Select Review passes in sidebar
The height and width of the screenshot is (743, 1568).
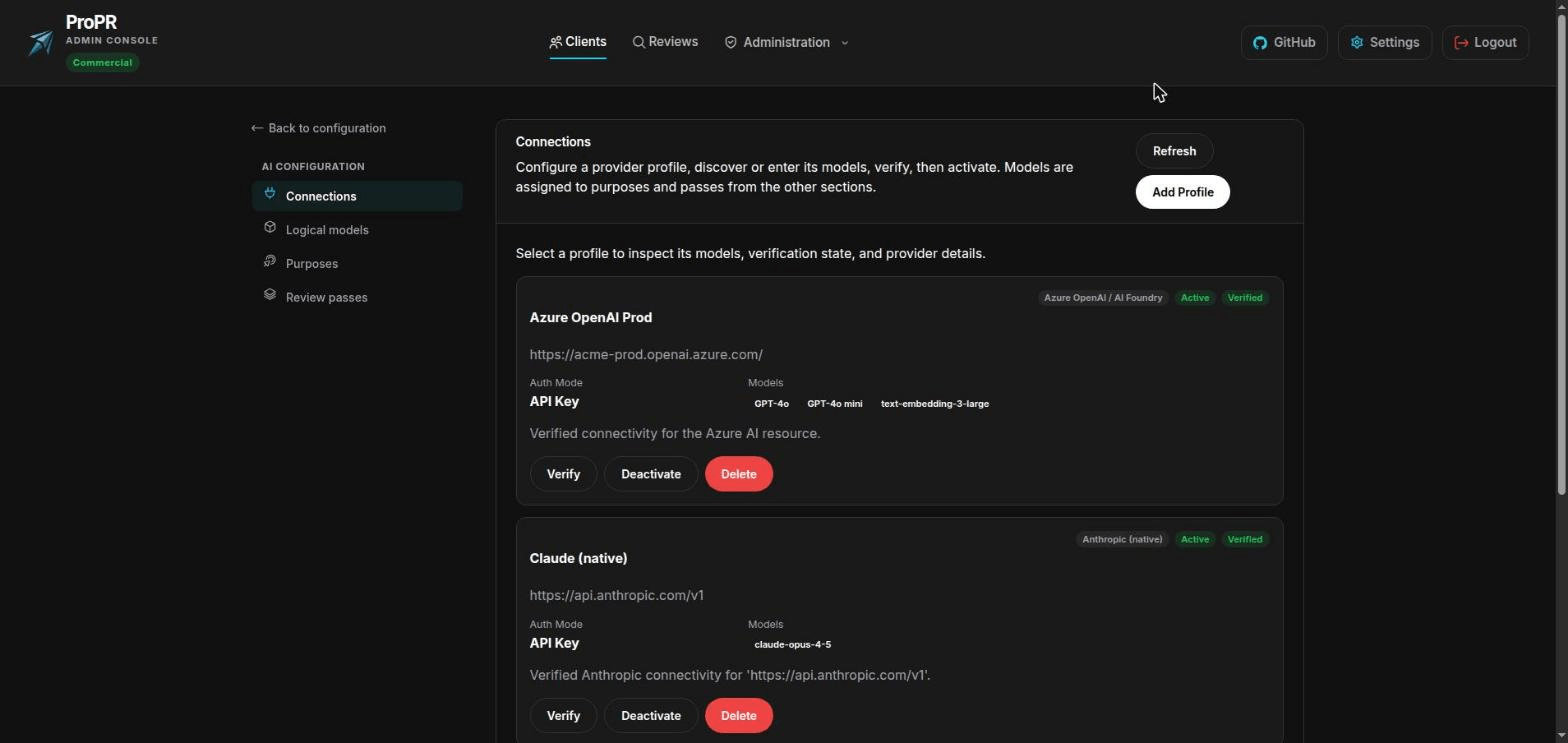357,297
